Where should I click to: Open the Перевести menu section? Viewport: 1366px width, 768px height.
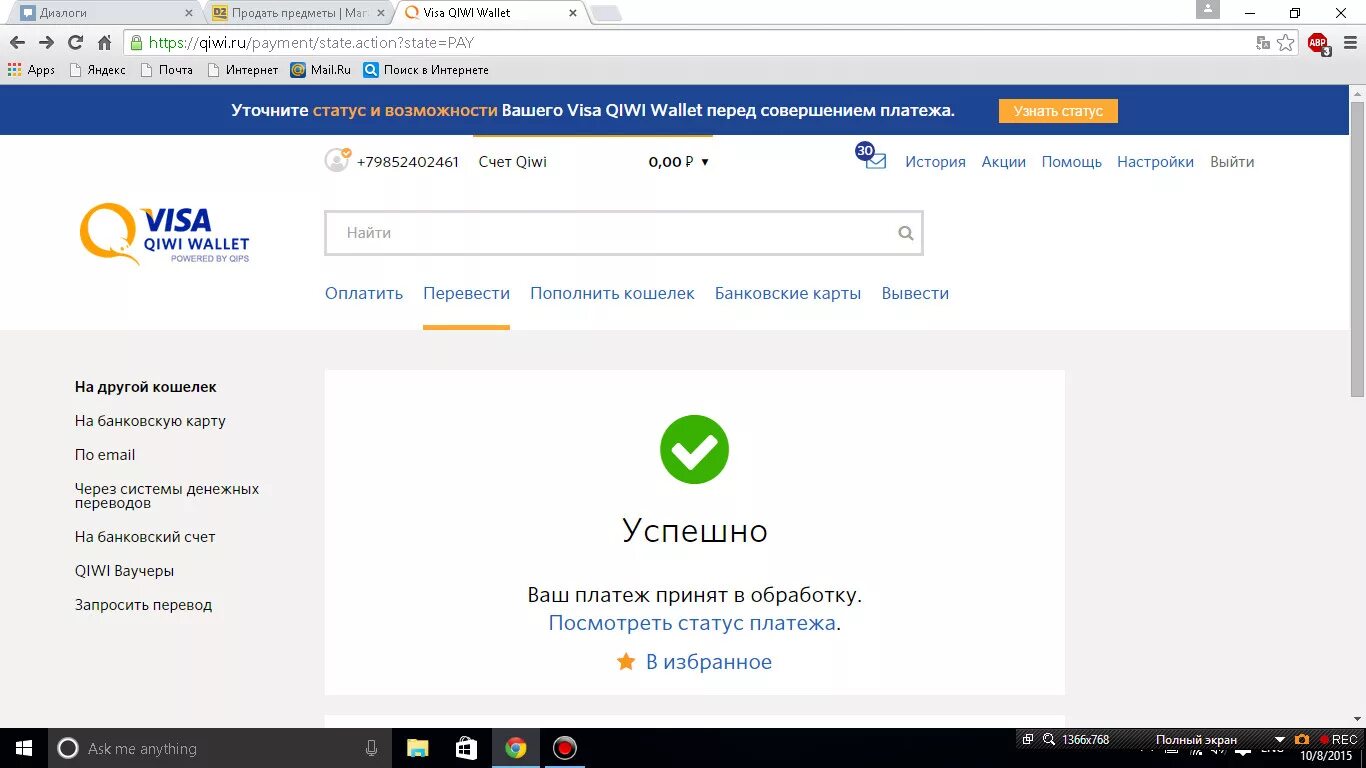point(466,293)
